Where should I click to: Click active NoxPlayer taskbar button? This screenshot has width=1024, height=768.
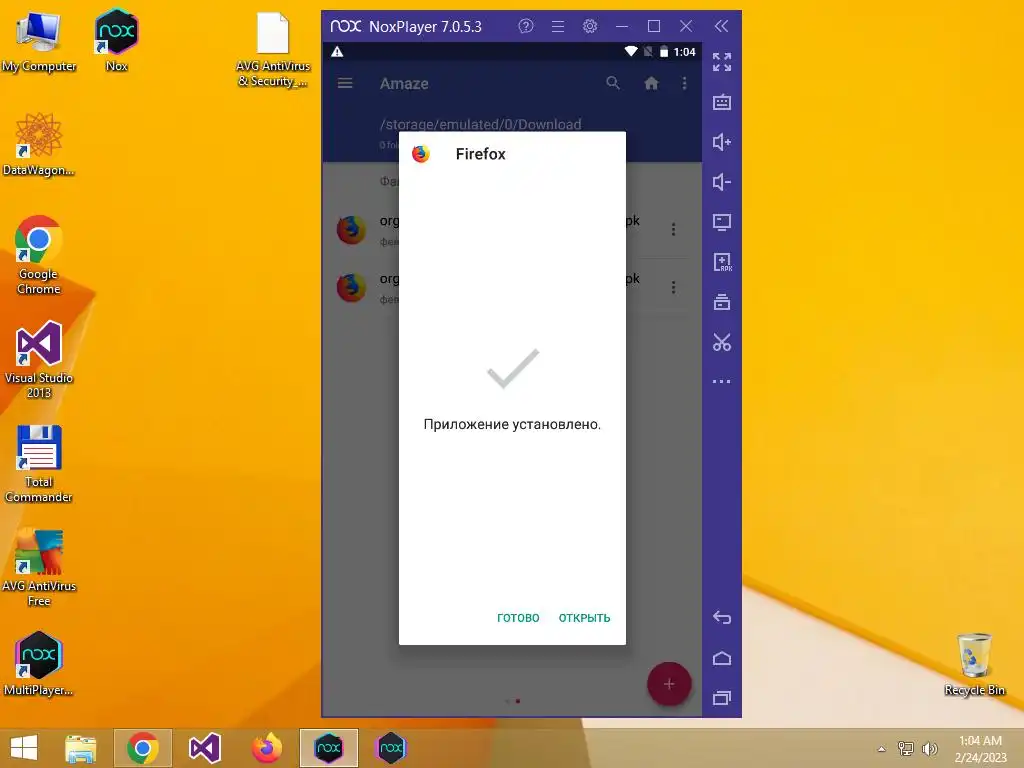click(x=328, y=748)
